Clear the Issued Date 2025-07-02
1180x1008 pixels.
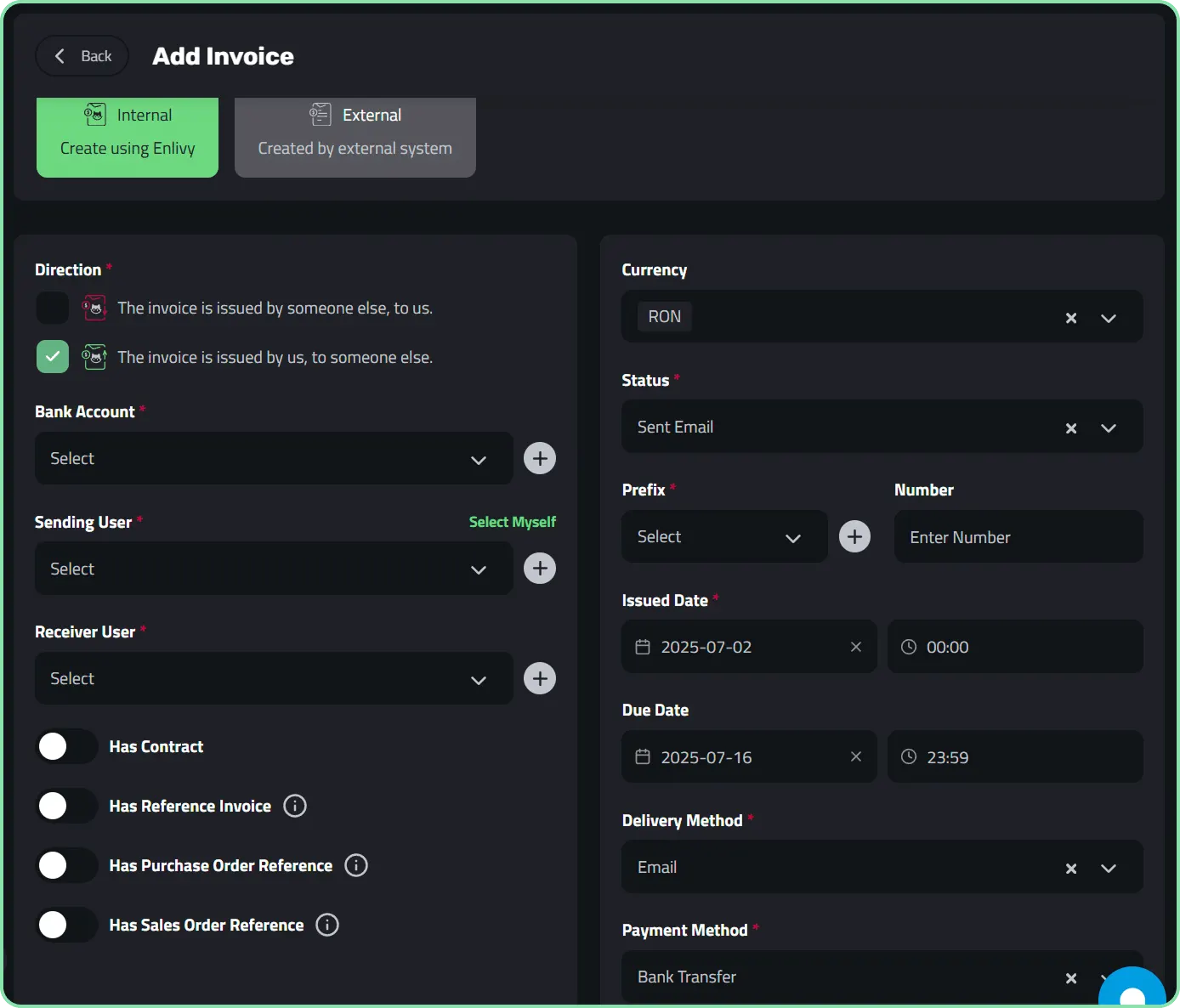point(856,647)
